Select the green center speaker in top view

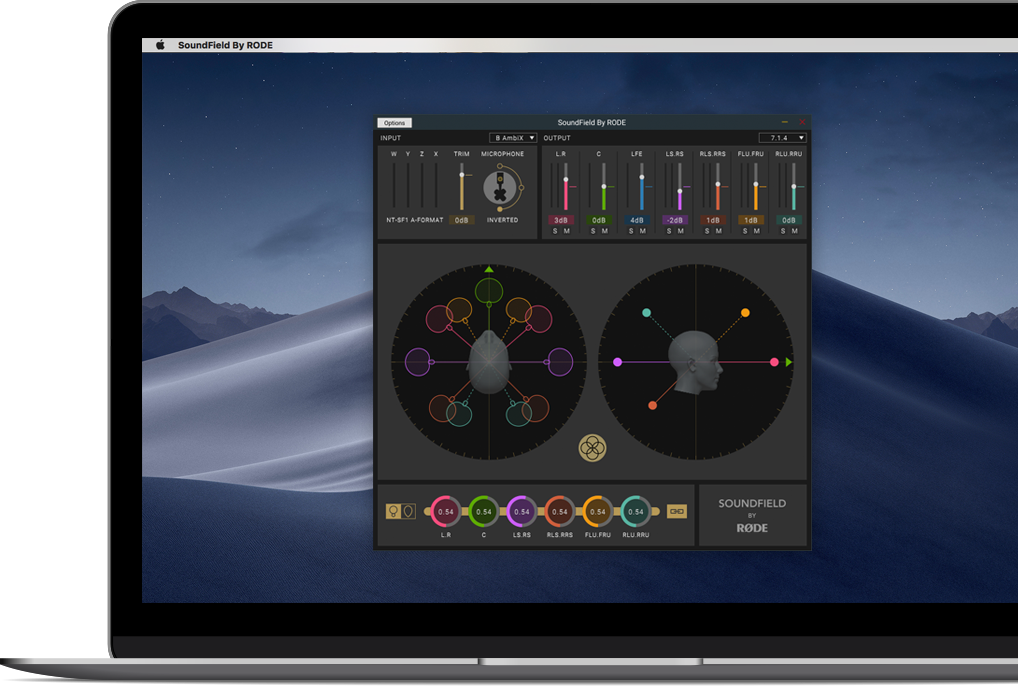(x=489, y=291)
